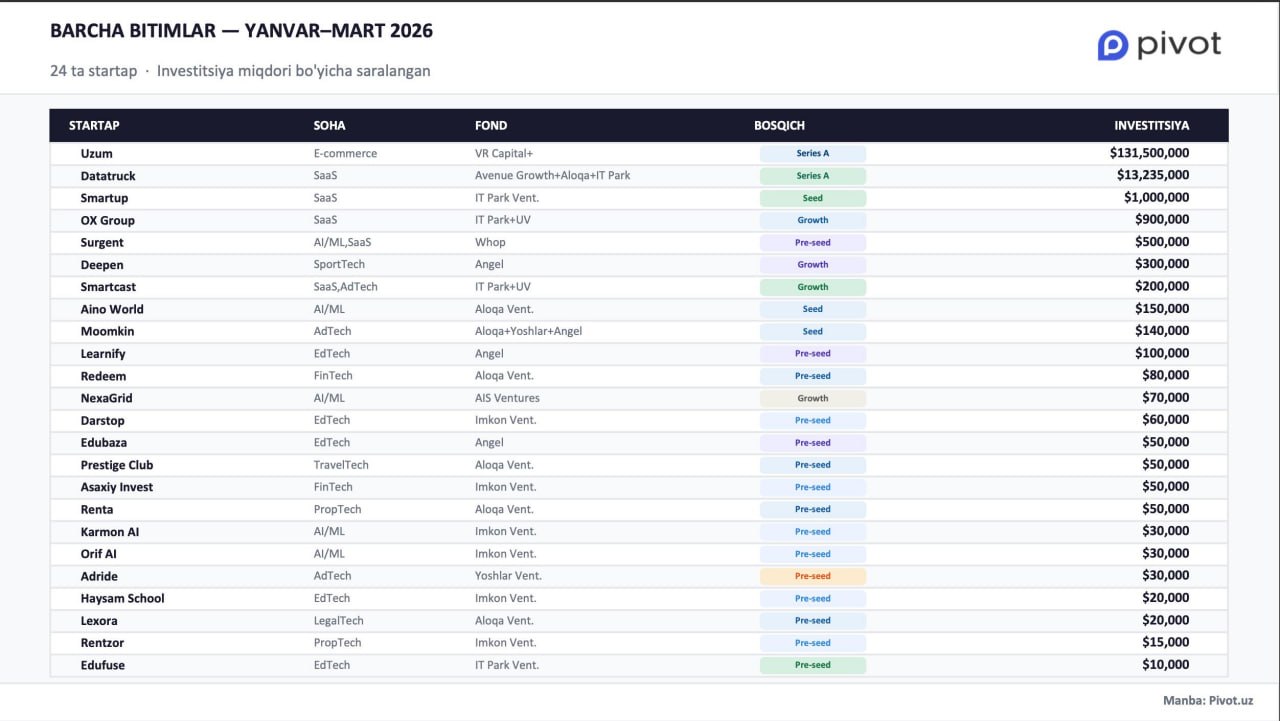Click the STARTAP column header

coord(94,126)
